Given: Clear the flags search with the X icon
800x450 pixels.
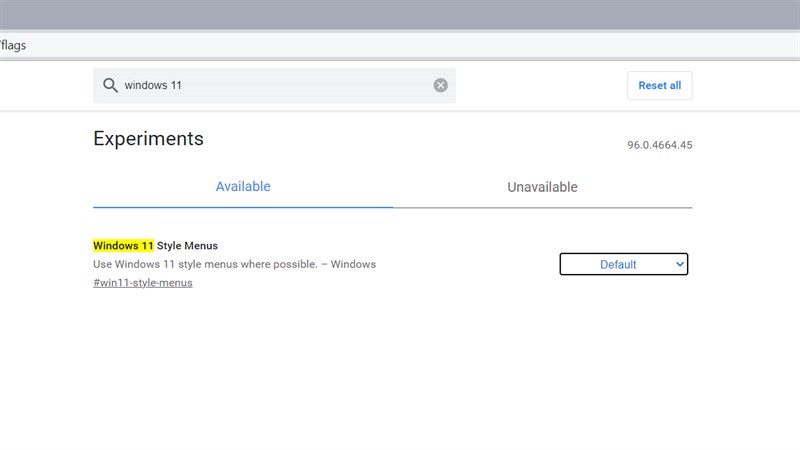Looking at the screenshot, I should click(441, 85).
